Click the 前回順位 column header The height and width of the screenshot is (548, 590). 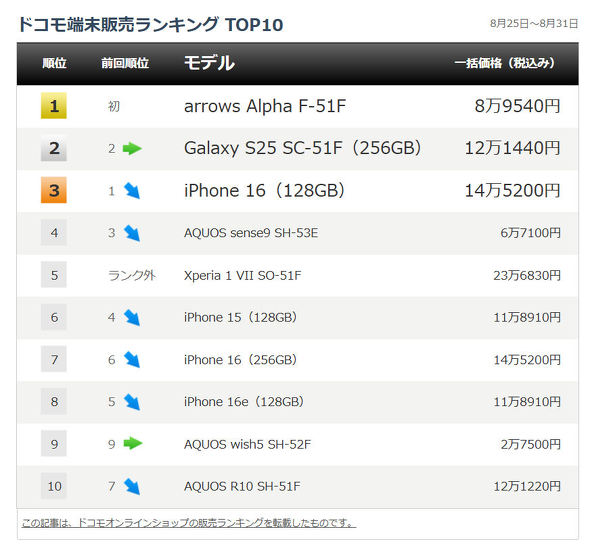click(x=125, y=63)
